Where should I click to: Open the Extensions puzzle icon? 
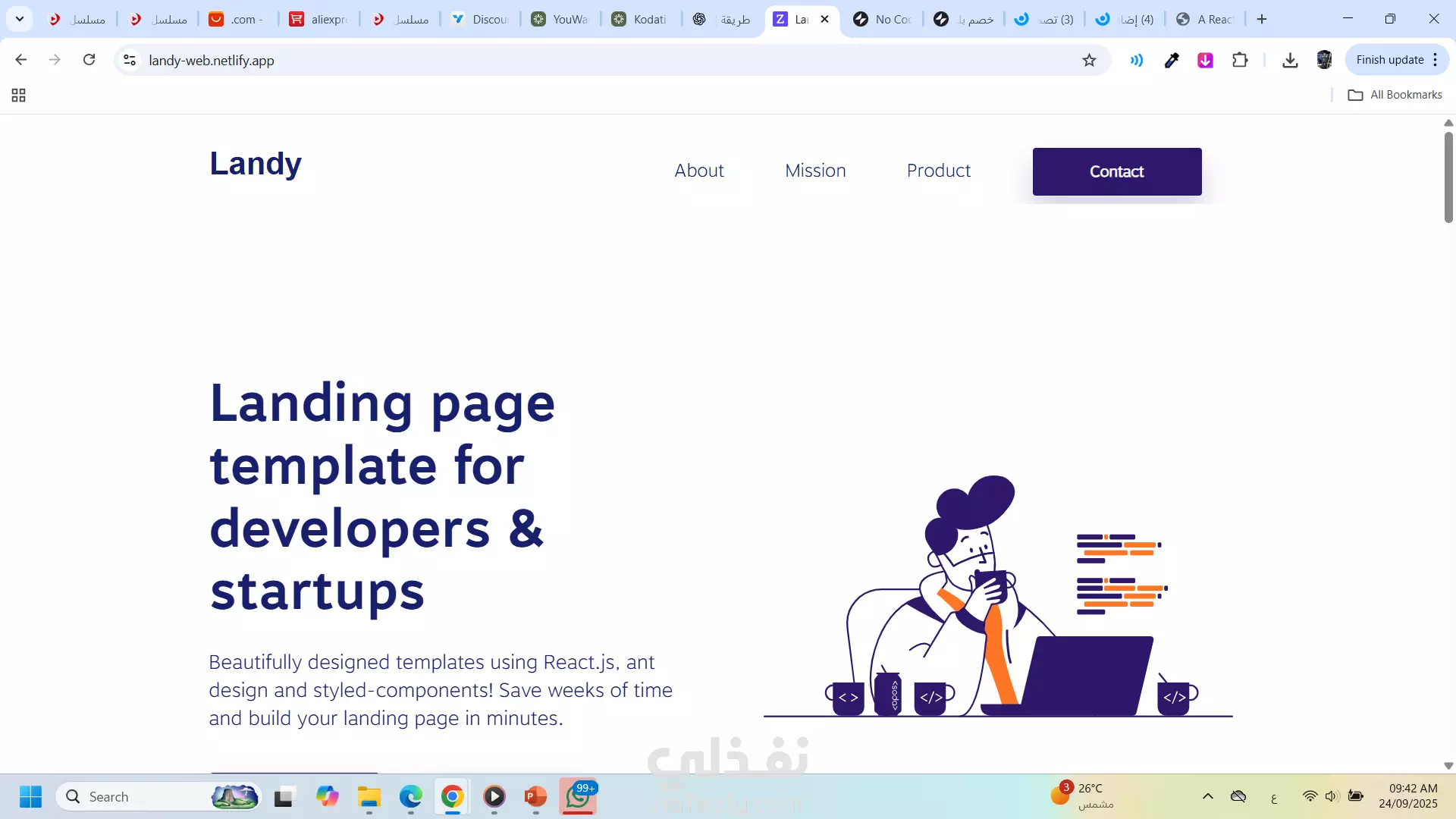pos(1240,60)
